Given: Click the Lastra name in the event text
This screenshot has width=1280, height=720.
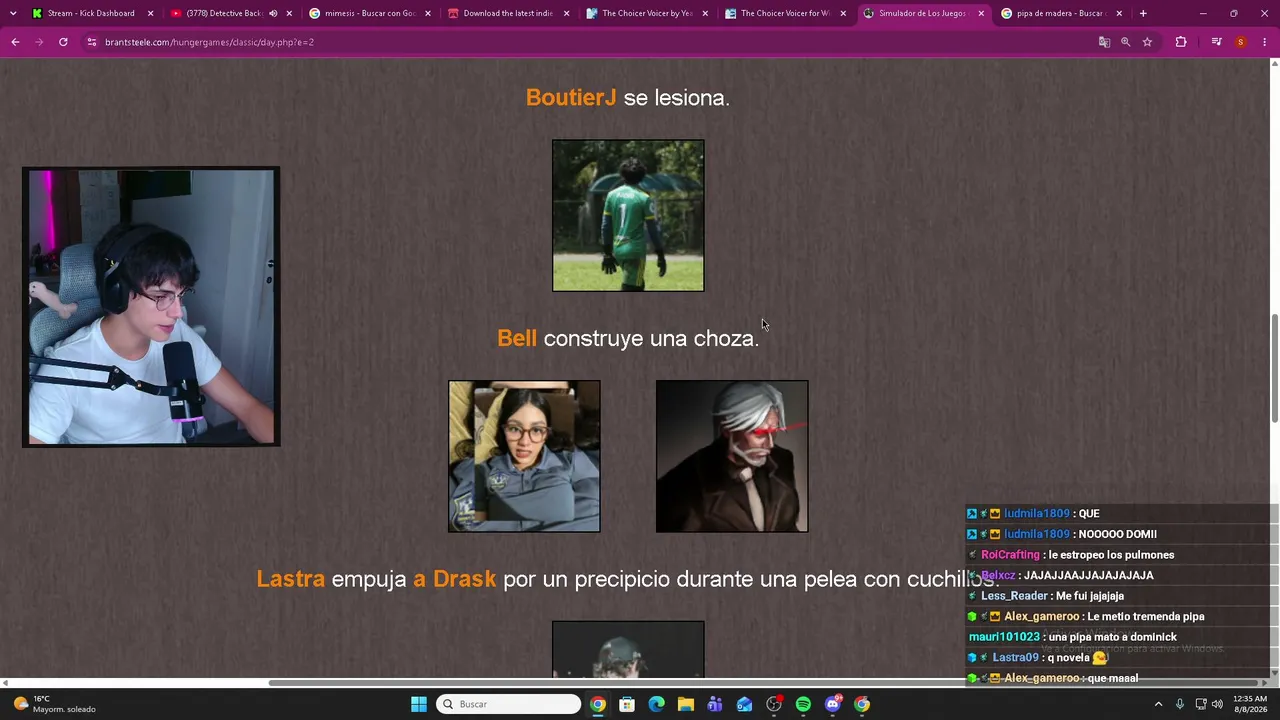Looking at the screenshot, I should pyautogui.click(x=291, y=579).
